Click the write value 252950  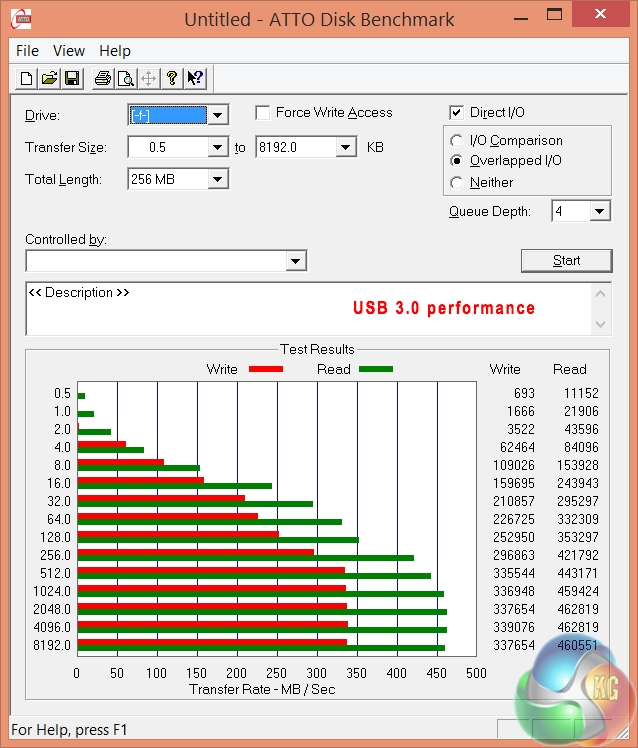tap(514, 537)
